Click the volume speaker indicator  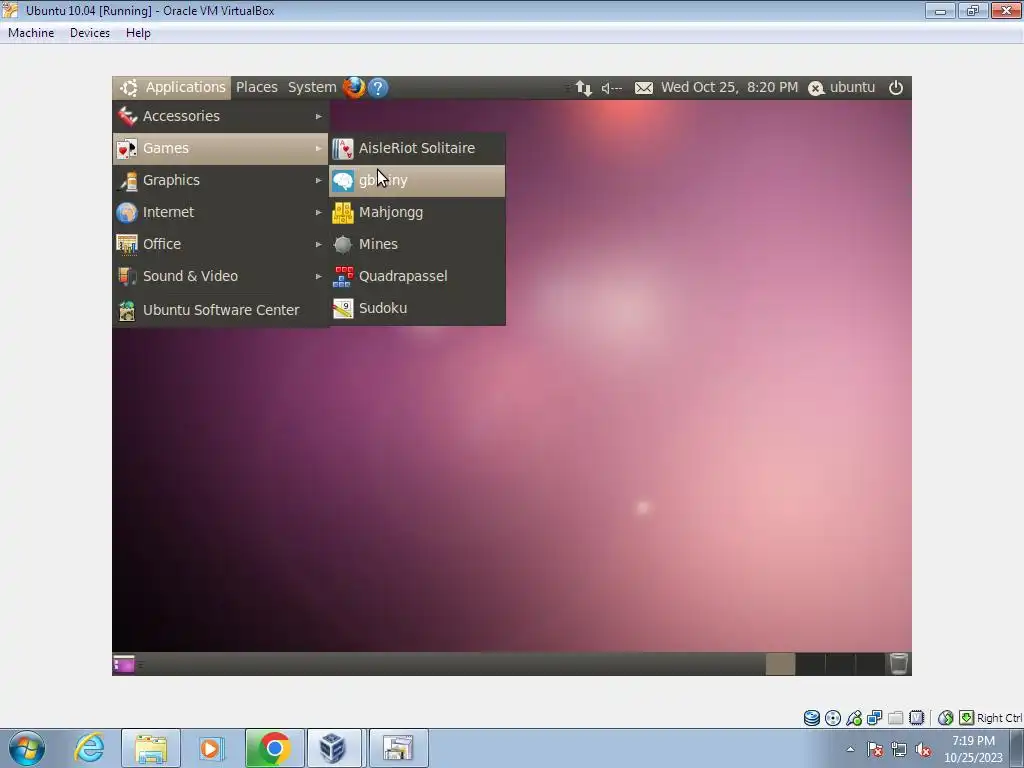click(x=611, y=88)
